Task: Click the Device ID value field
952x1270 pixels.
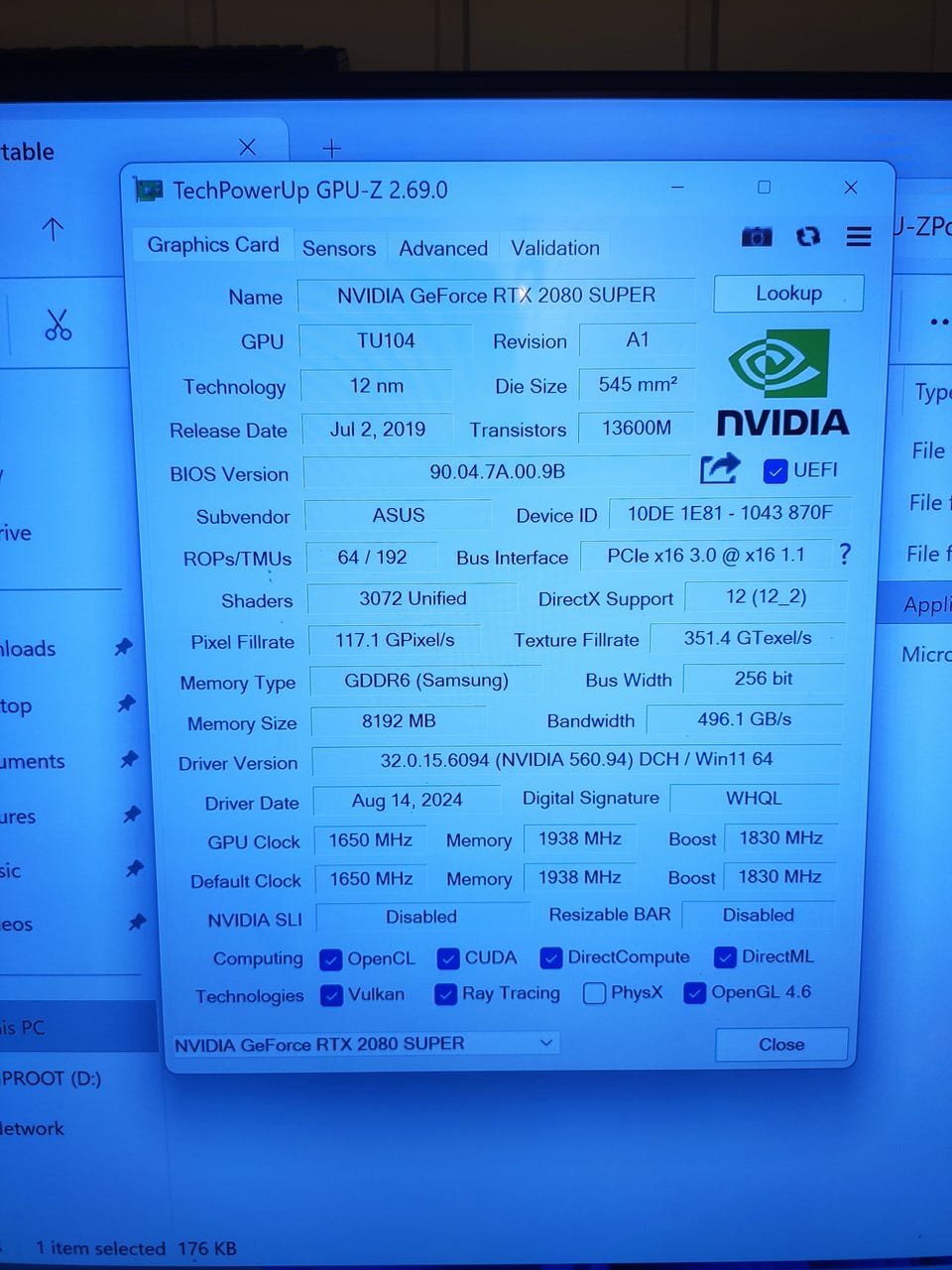Action: click(730, 513)
